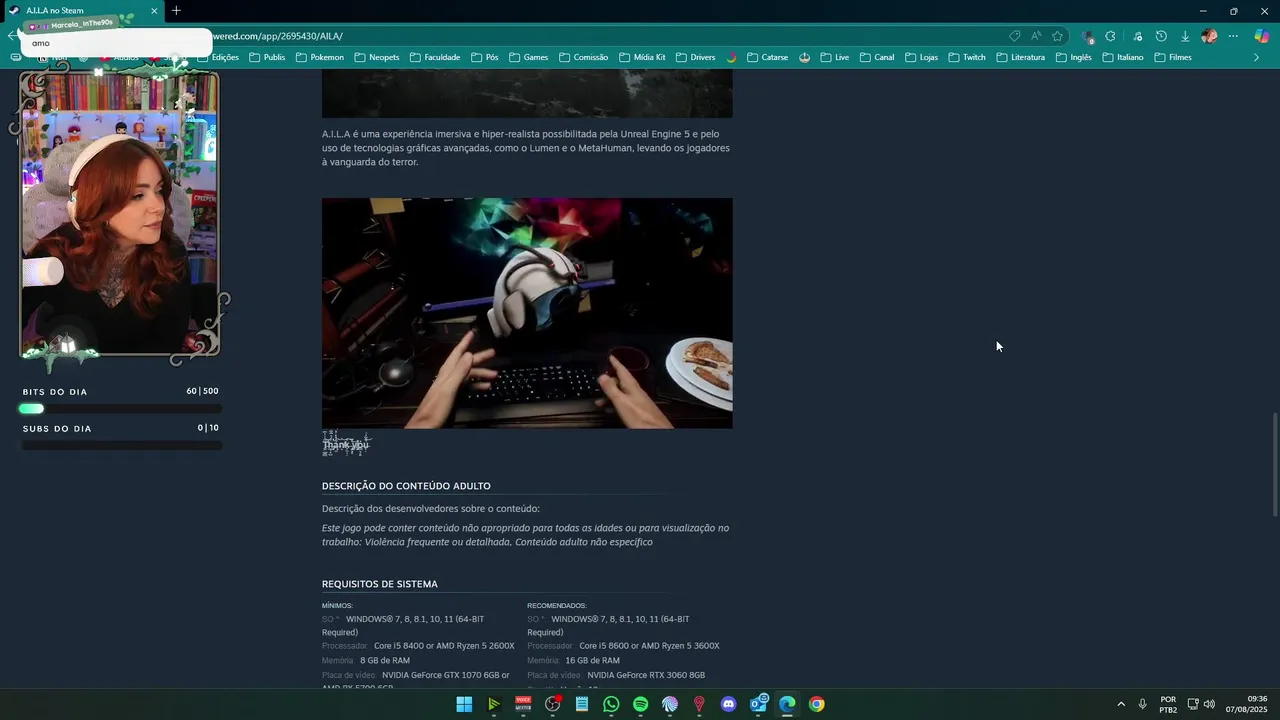
Task: Expand the bookmarks bar overflow chevron
Action: point(1256,57)
